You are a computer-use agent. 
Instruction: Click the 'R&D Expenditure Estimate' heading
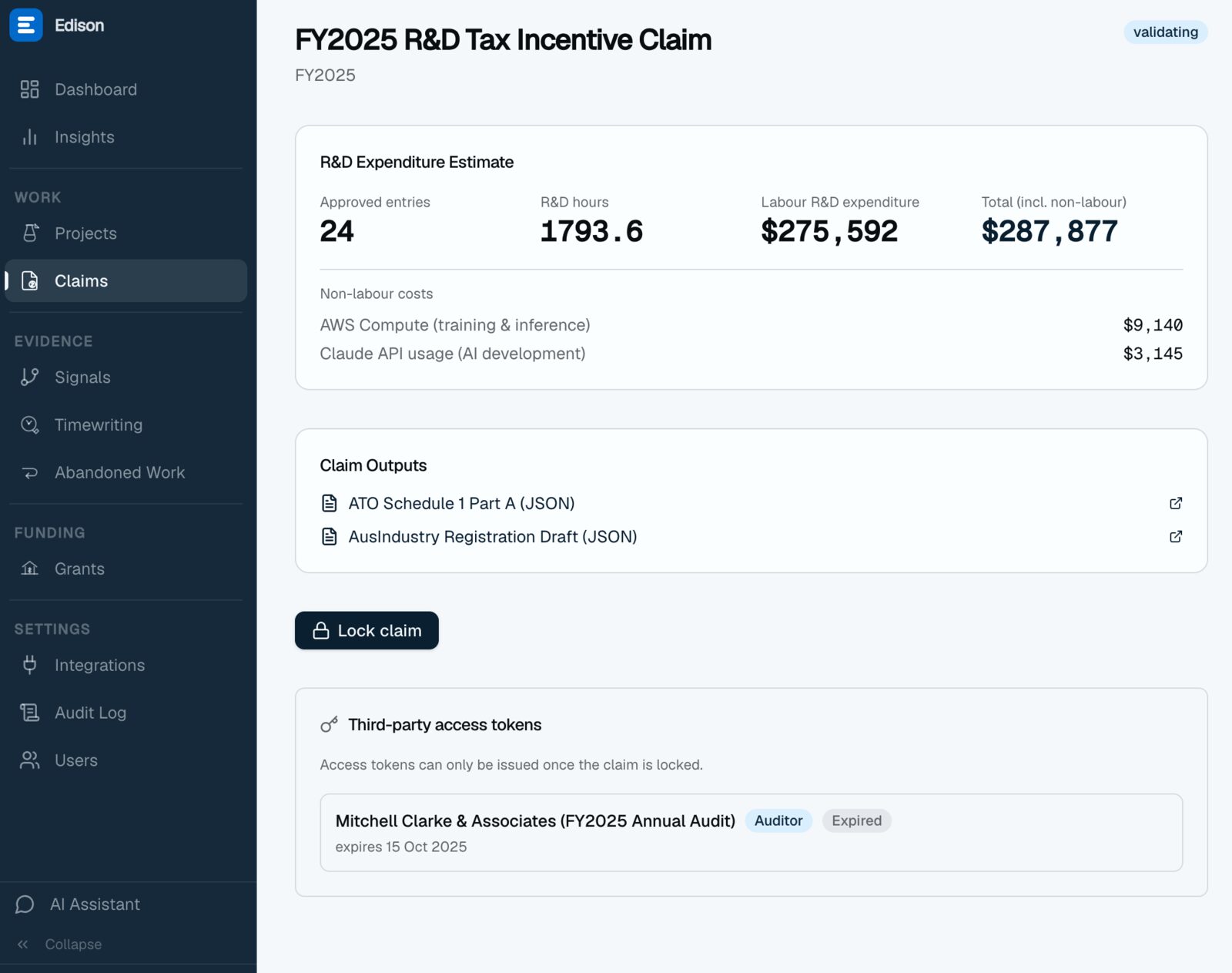click(x=417, y=162)
